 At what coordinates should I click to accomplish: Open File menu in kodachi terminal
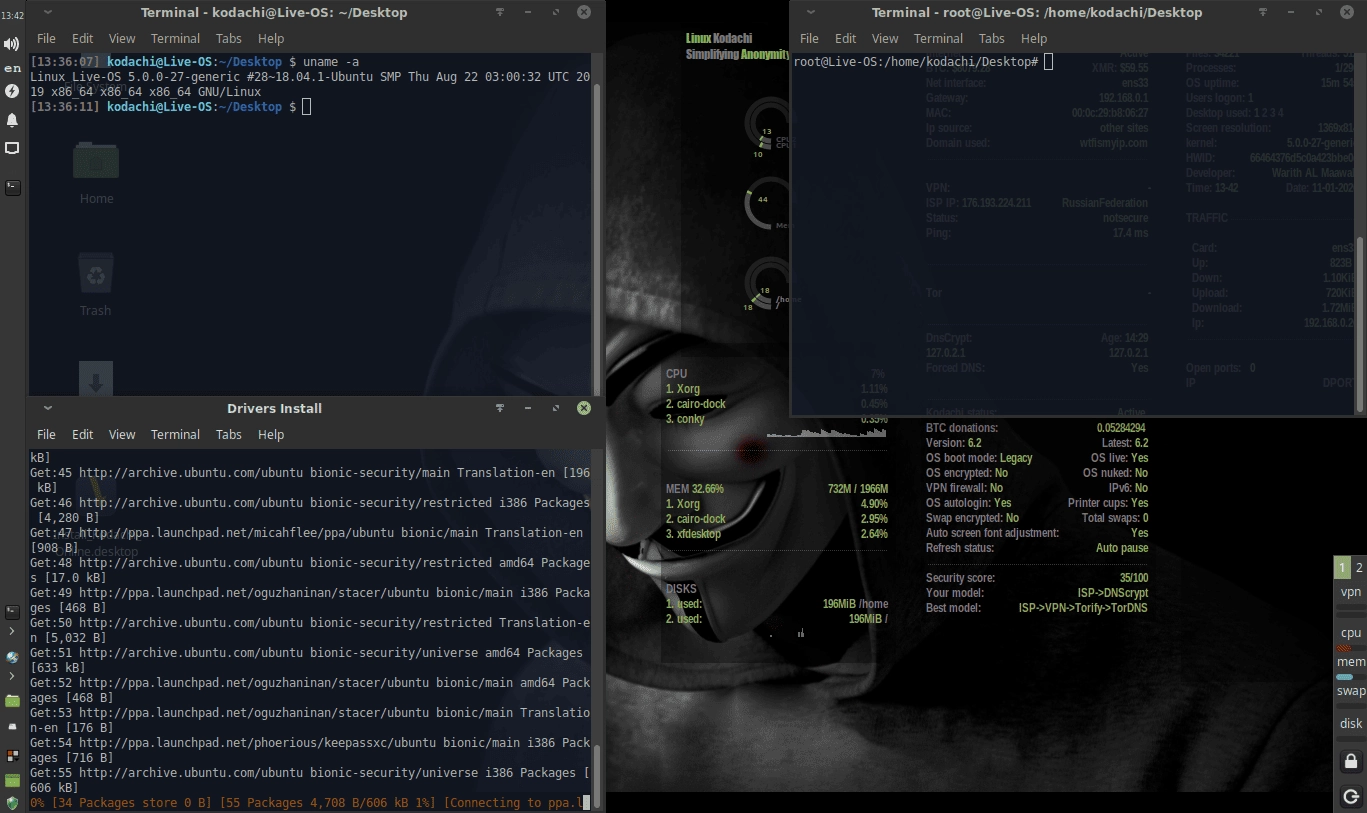coord(46,38)
